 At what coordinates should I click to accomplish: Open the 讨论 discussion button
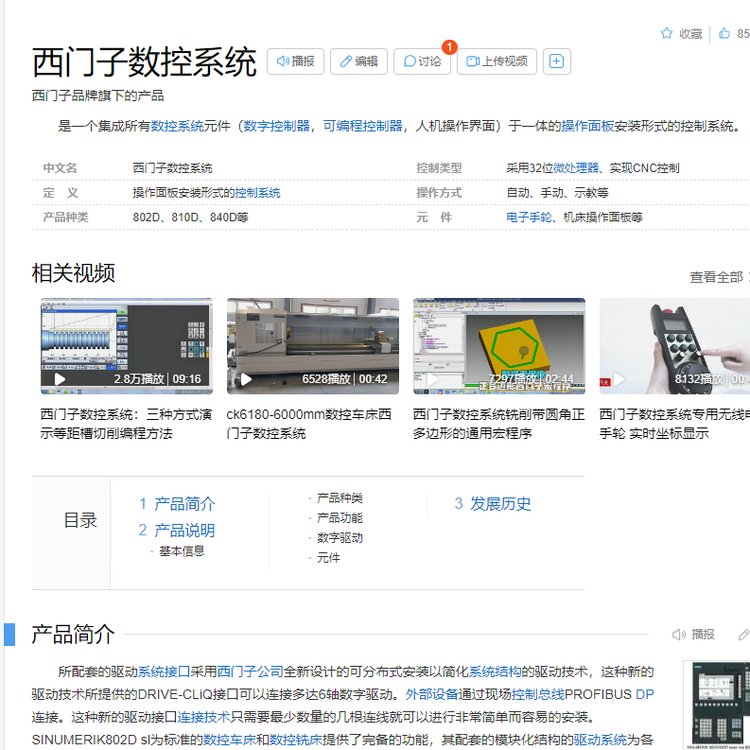point(422,61)
